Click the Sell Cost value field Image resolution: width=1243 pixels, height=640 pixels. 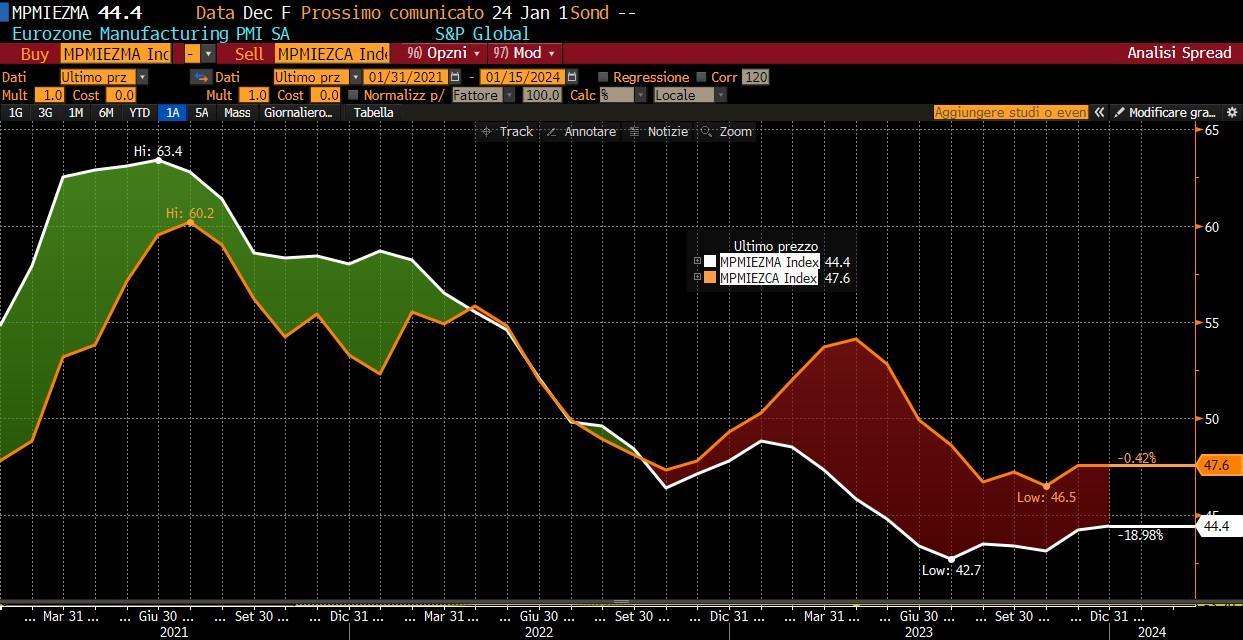(326, 95)
